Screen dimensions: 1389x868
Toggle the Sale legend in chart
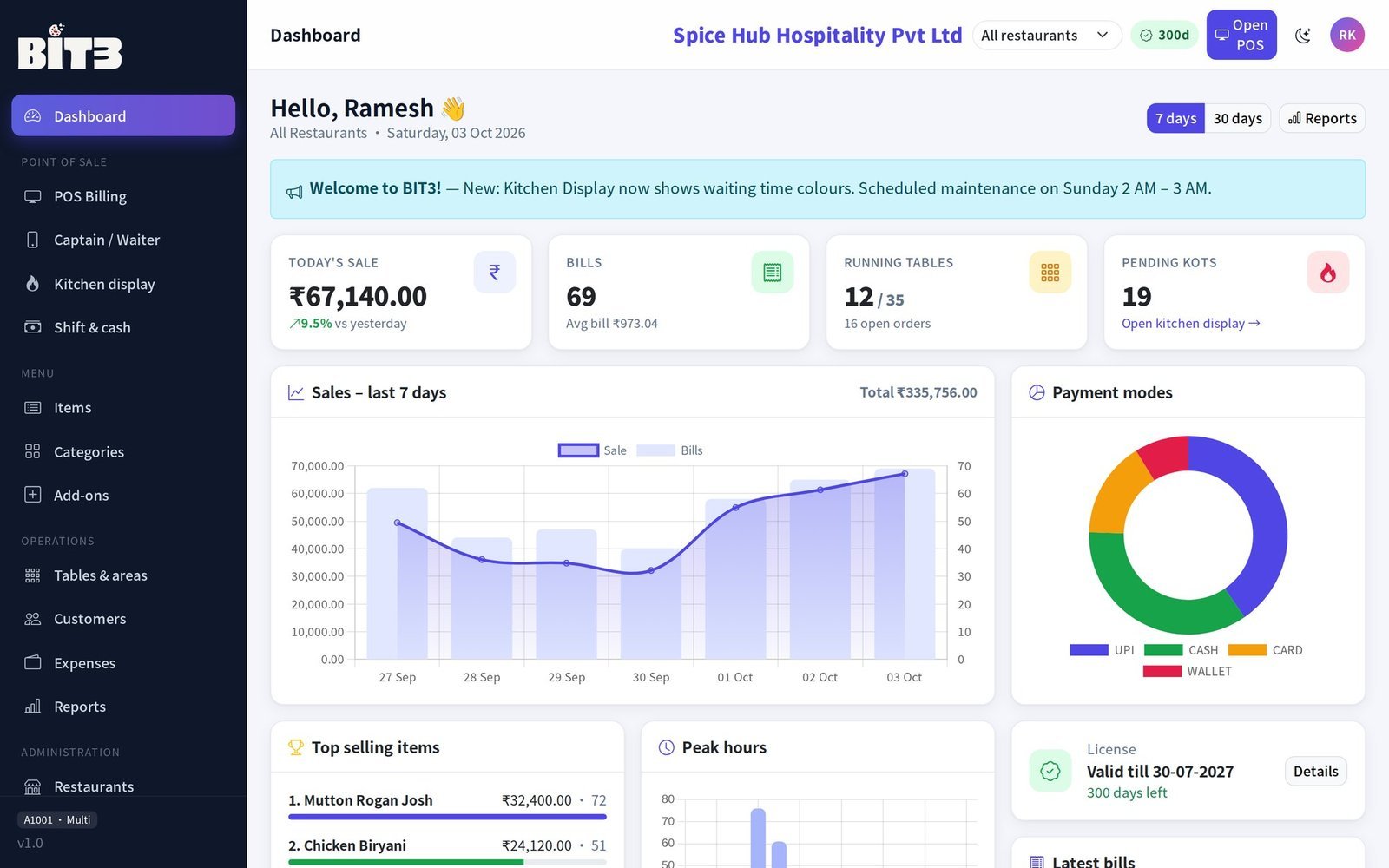[x=593, y=450]
